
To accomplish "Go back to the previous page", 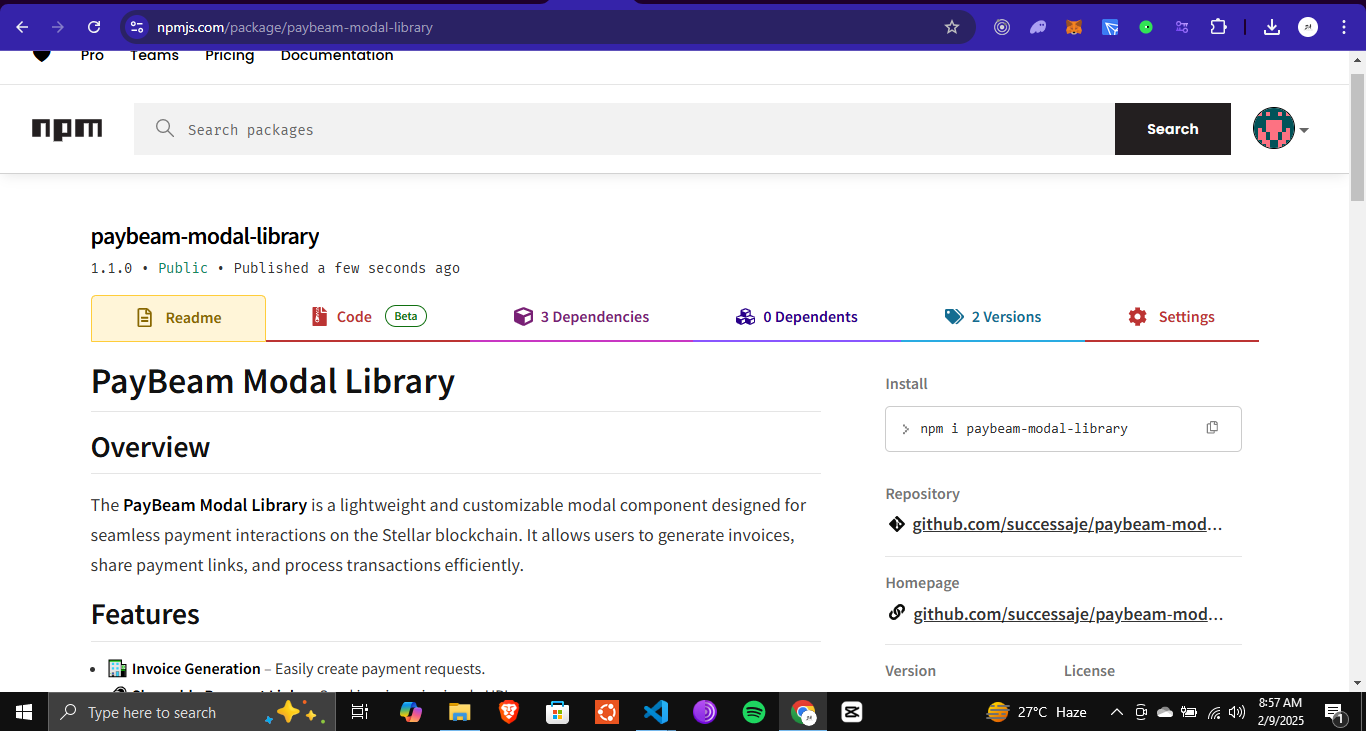I will (22, 27).
